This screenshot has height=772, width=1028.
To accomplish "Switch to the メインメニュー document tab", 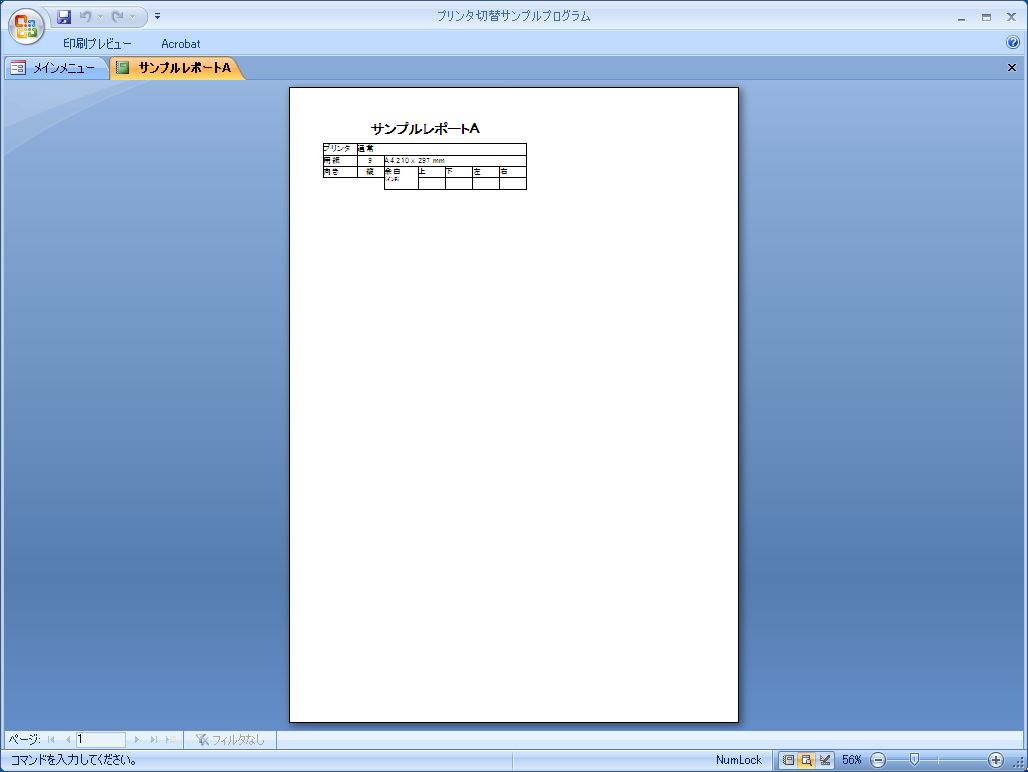I will (x=55, y=68).
